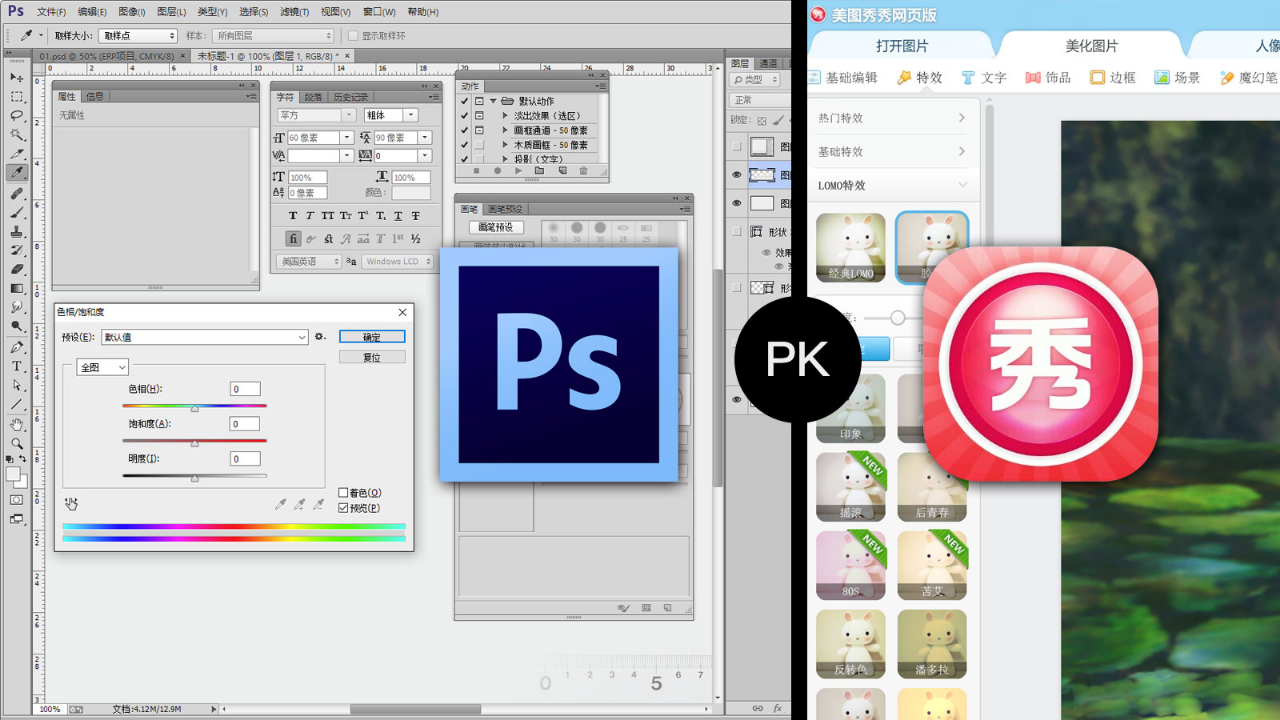The image size is (1280, 720).
Task: Check the 显示取样环 checkbox
Action: tap(353, 36)
